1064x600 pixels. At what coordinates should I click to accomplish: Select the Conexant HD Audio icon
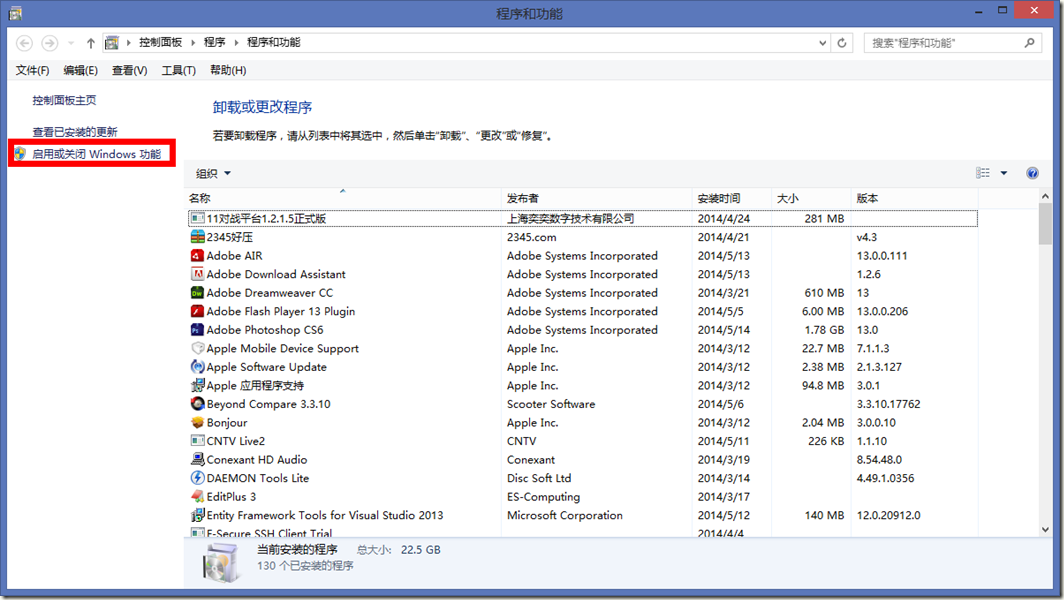[x=197, y=460]
